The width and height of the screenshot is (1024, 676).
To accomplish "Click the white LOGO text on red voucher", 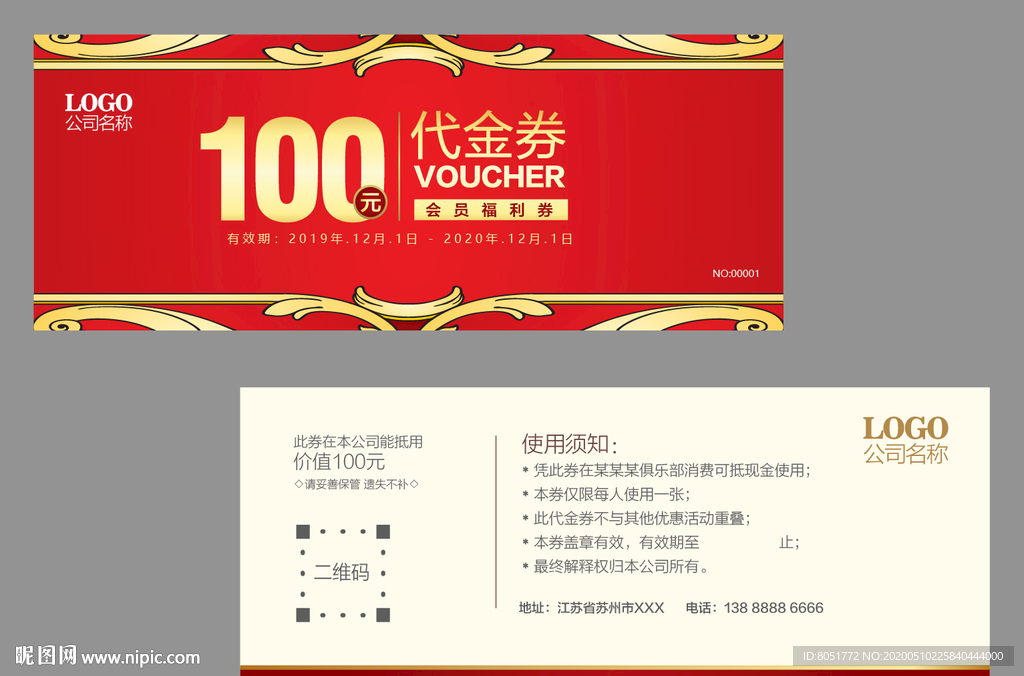I will [99, 103].
